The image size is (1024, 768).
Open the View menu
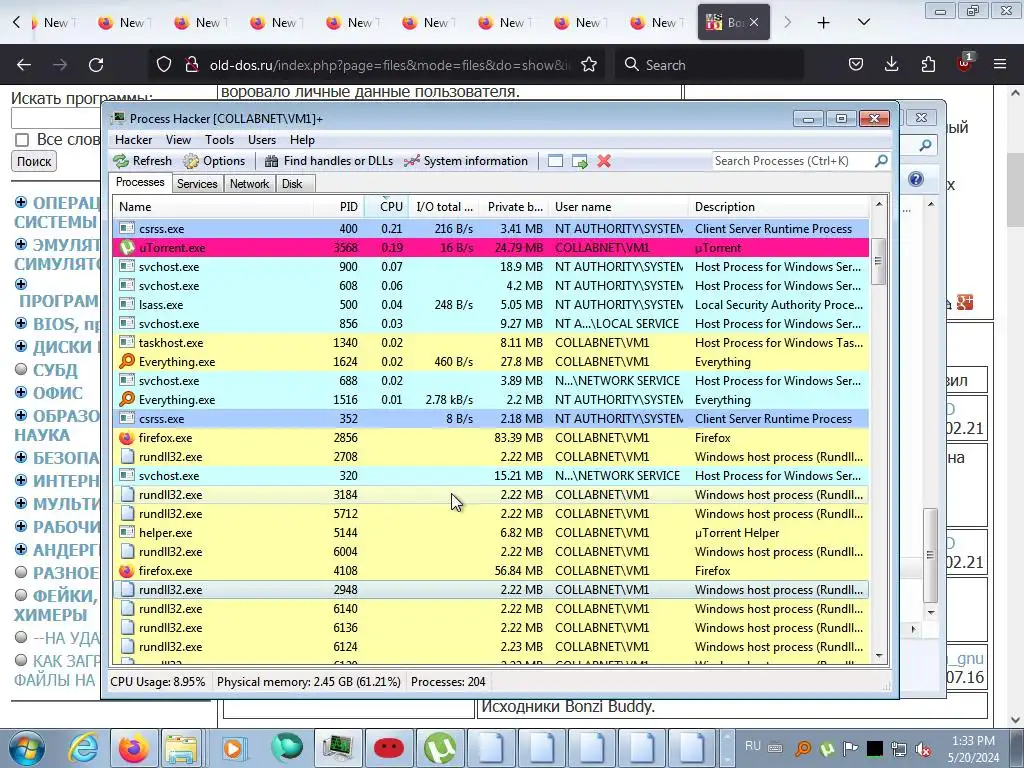178,140
